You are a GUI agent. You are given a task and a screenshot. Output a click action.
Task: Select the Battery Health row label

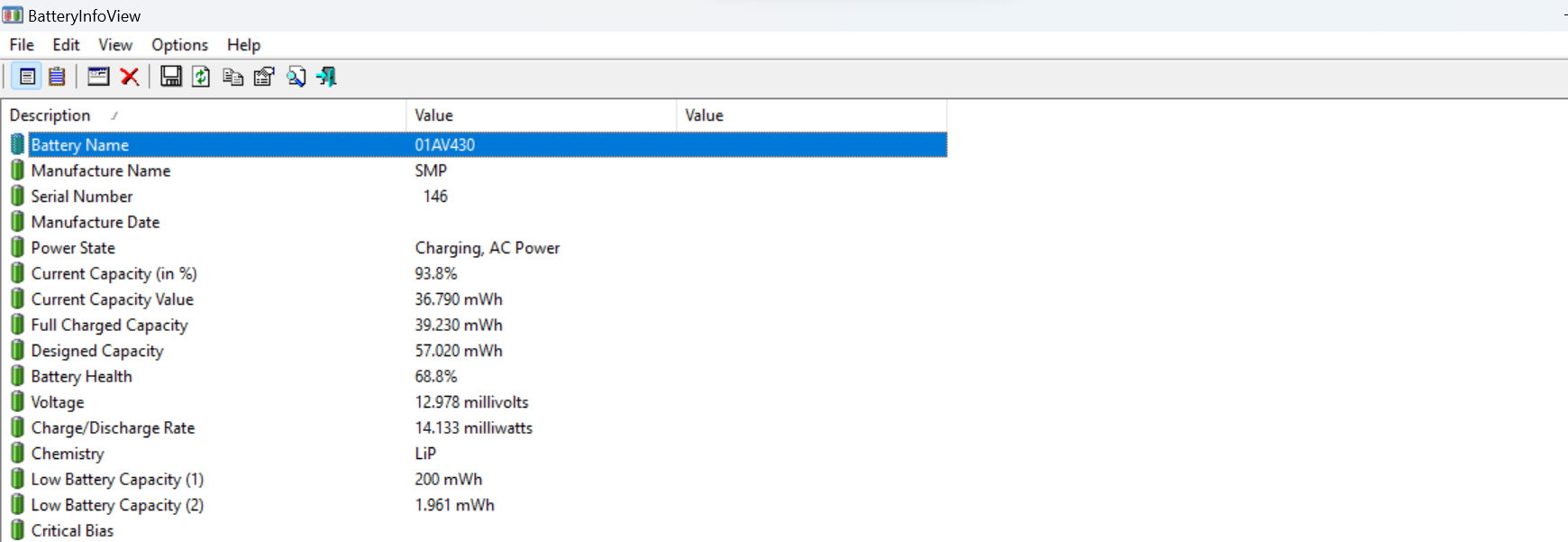82,376
